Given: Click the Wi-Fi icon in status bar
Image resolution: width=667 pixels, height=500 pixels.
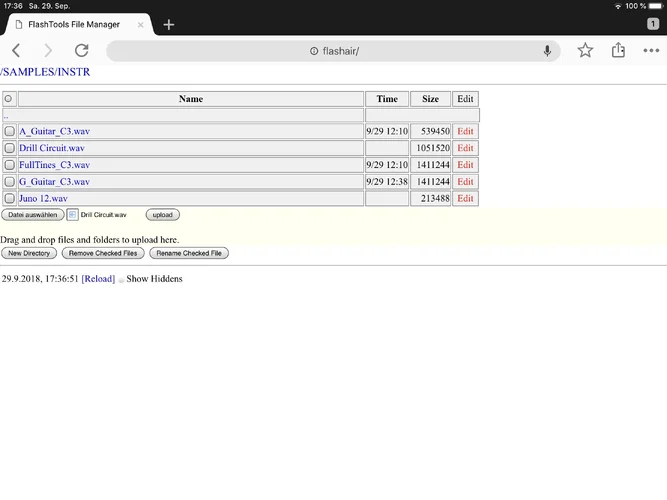Looking at the screenshot, I should pyautogui.click(x=618, y=6).
